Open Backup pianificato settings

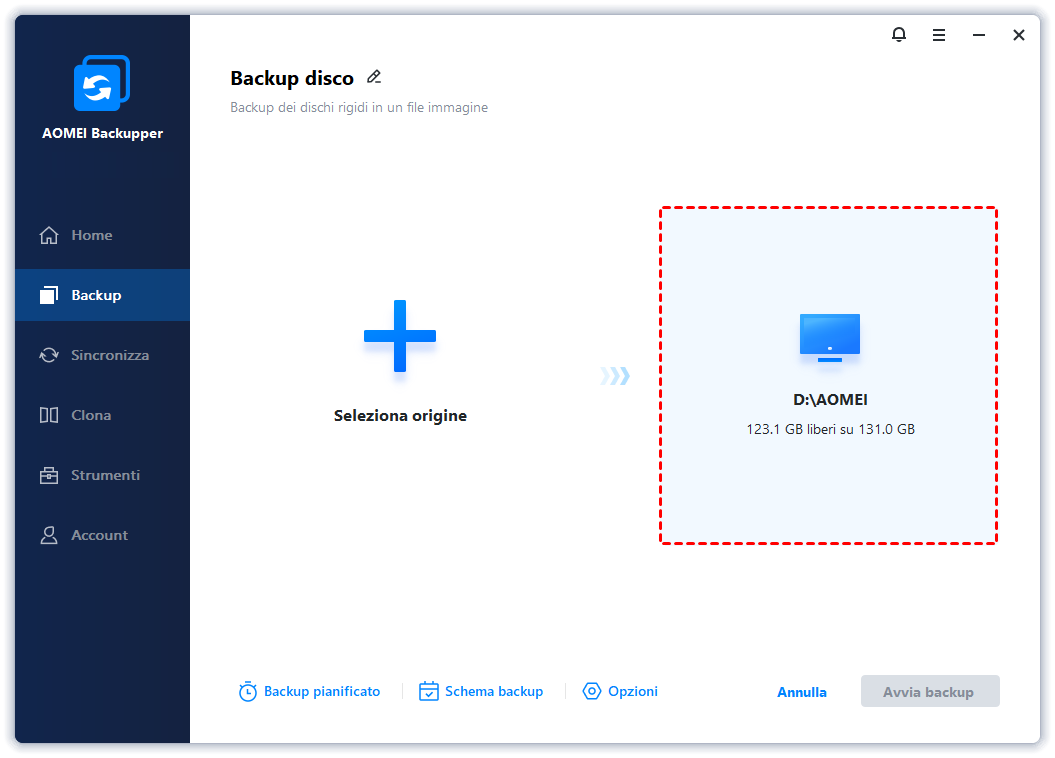click(x=310, y=691)
